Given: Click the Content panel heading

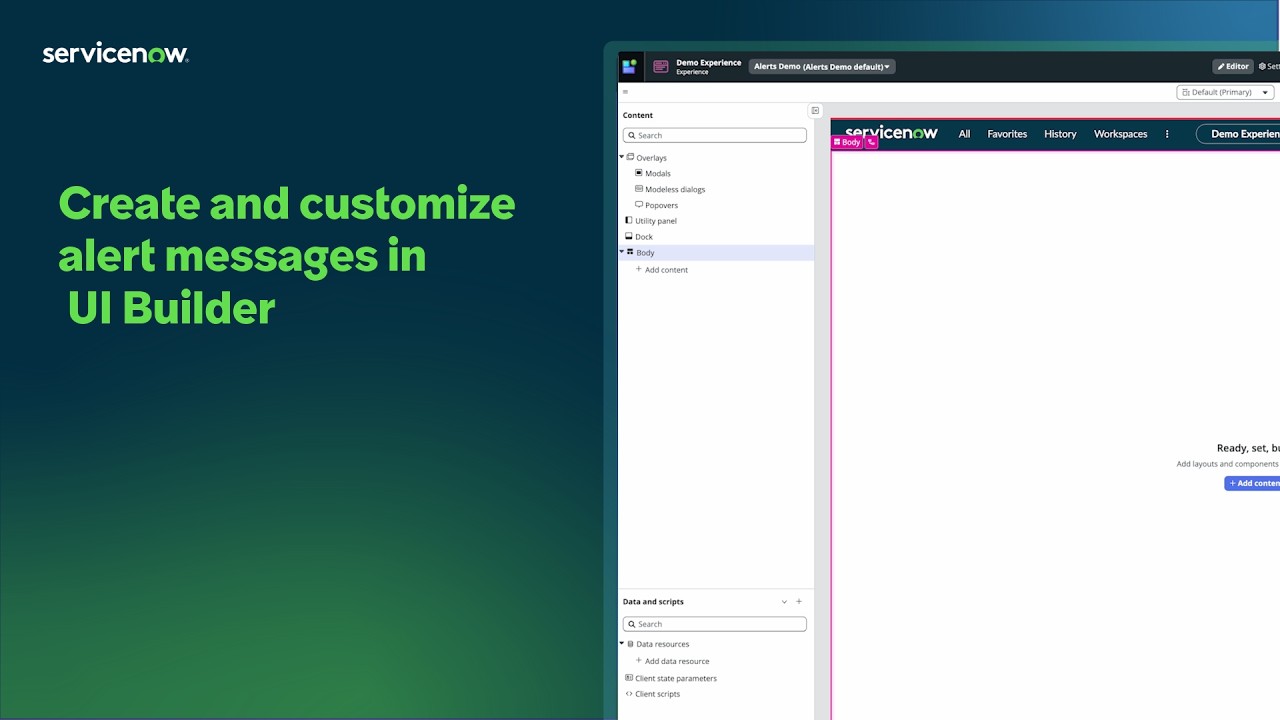Looking at the screenshot, I should point(638,115).
